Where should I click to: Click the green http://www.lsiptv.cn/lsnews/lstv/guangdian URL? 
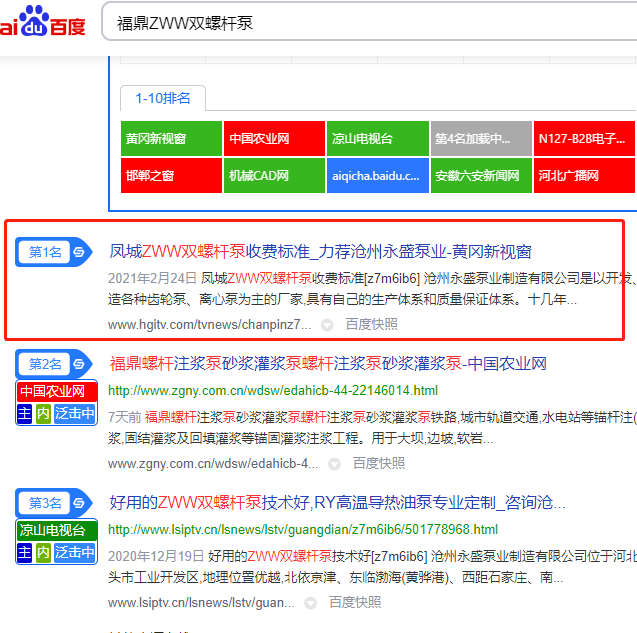point(303,529)
